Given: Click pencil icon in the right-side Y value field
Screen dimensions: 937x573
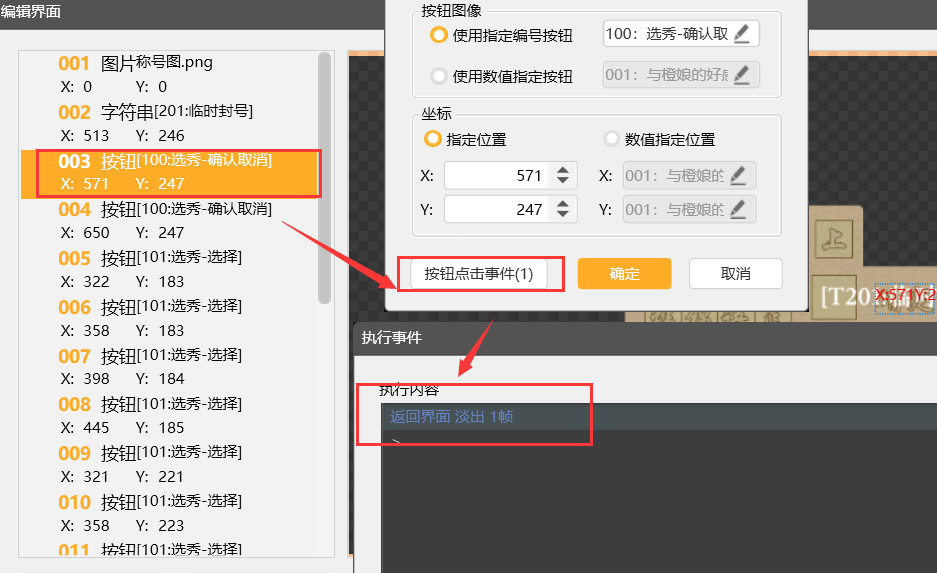Looking at the screenshot, I should point(738,210).
